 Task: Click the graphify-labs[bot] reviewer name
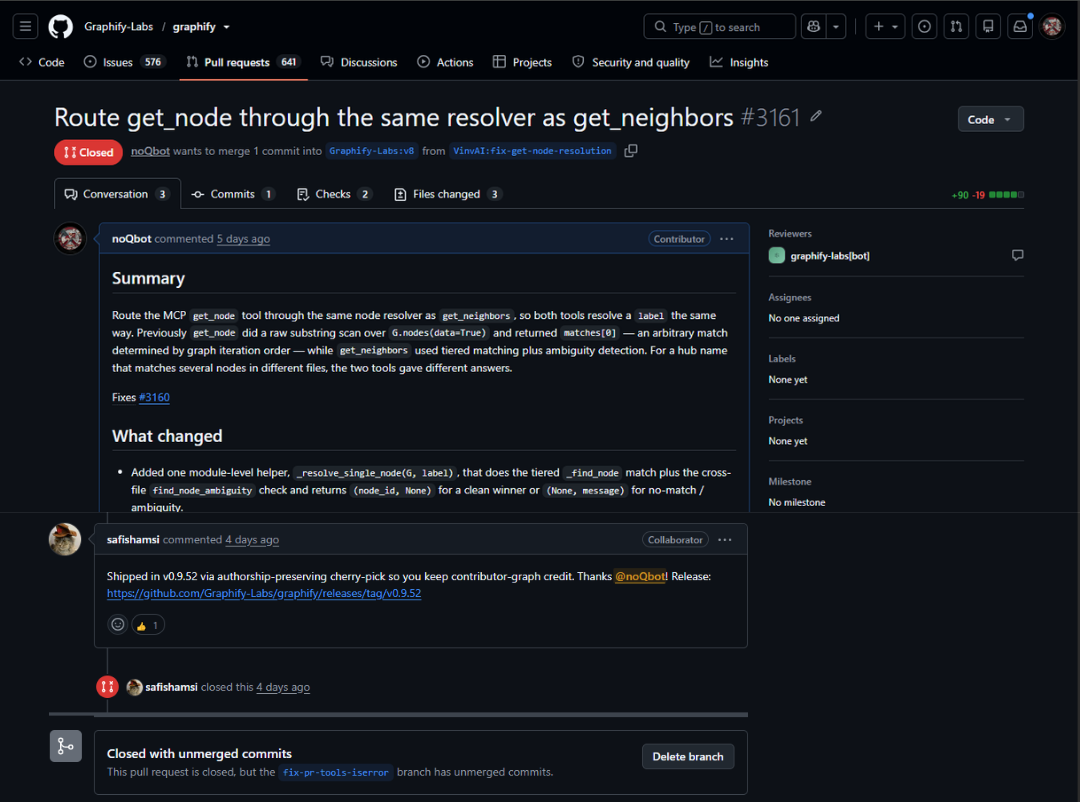point(829,256)
